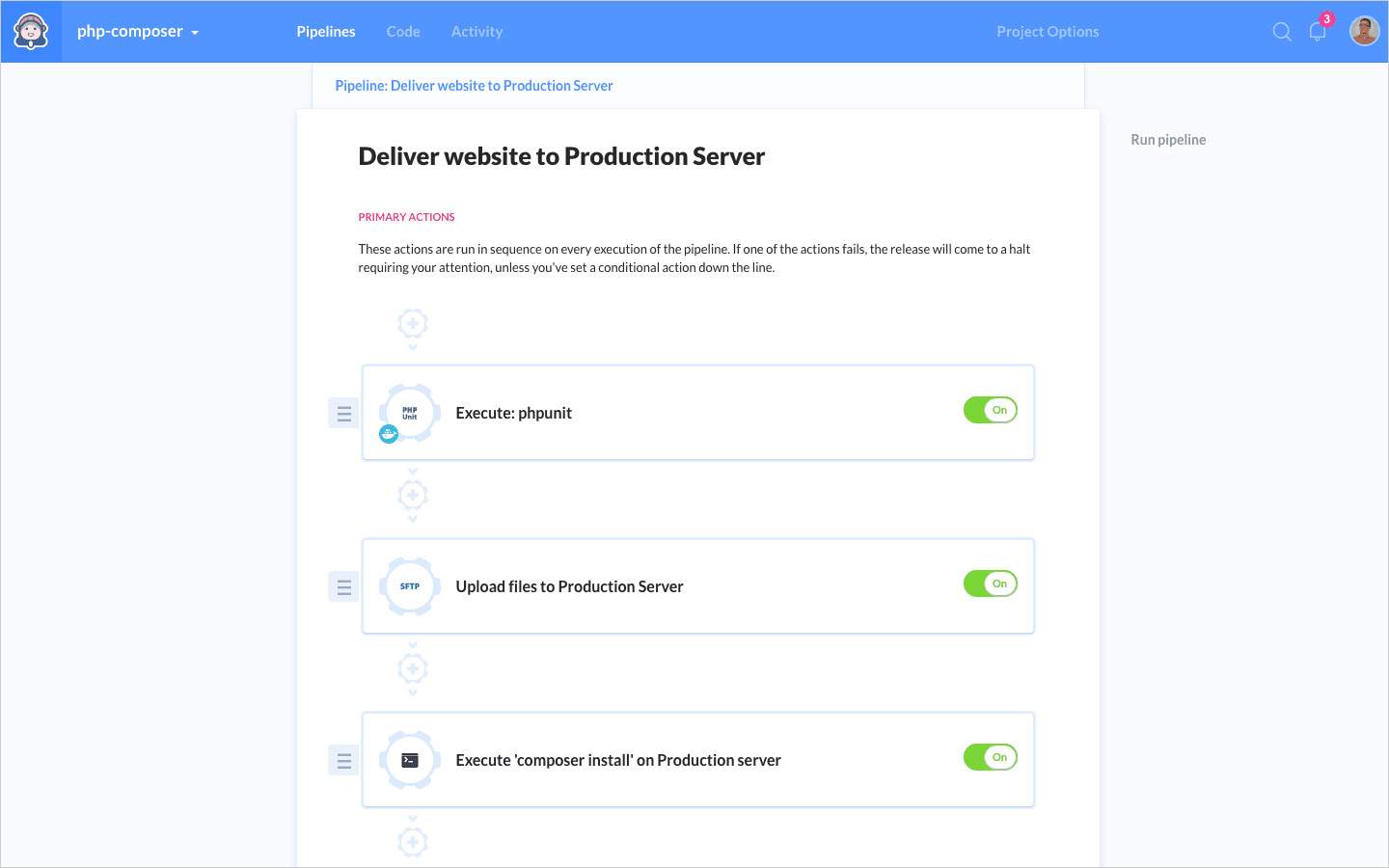Open the Activity tab

(477, 32)
